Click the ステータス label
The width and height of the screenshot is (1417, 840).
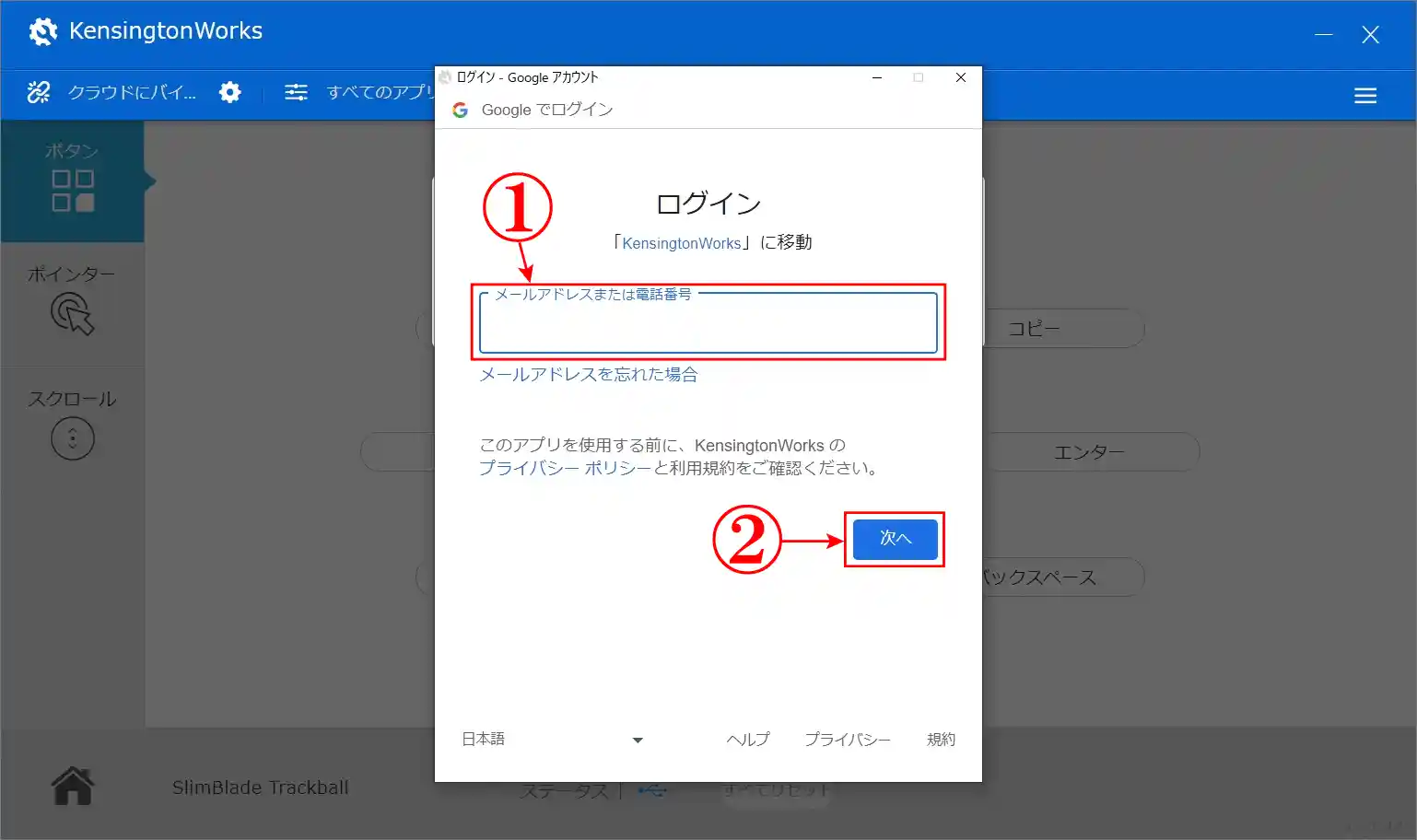(564, 791)
